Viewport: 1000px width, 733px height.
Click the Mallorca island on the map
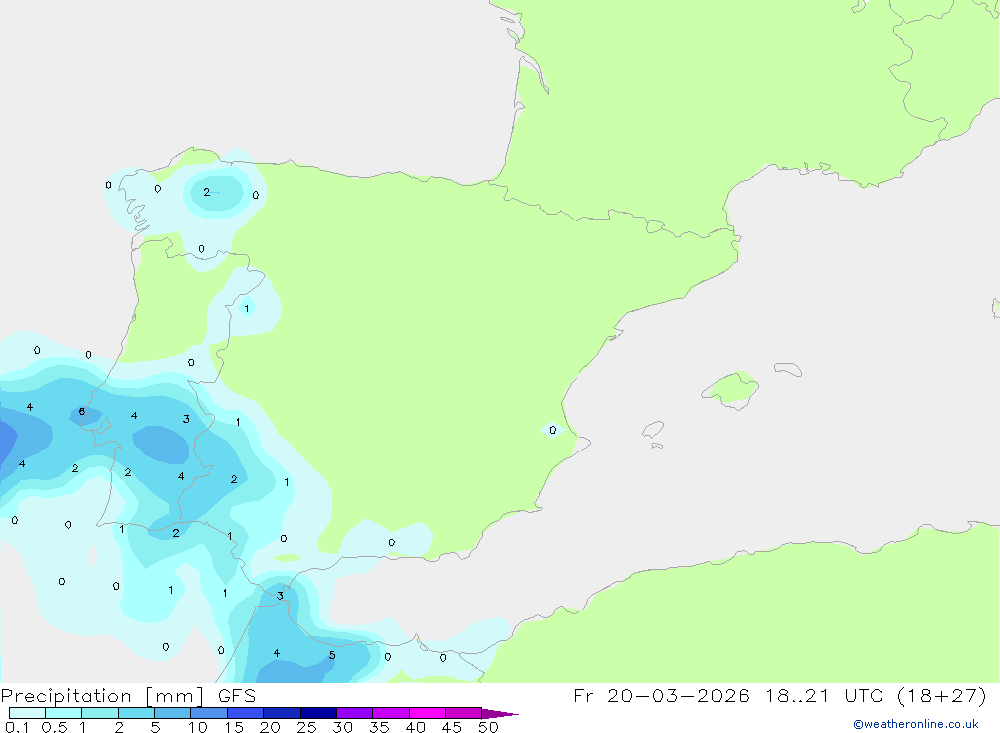(x=731, y=389)
